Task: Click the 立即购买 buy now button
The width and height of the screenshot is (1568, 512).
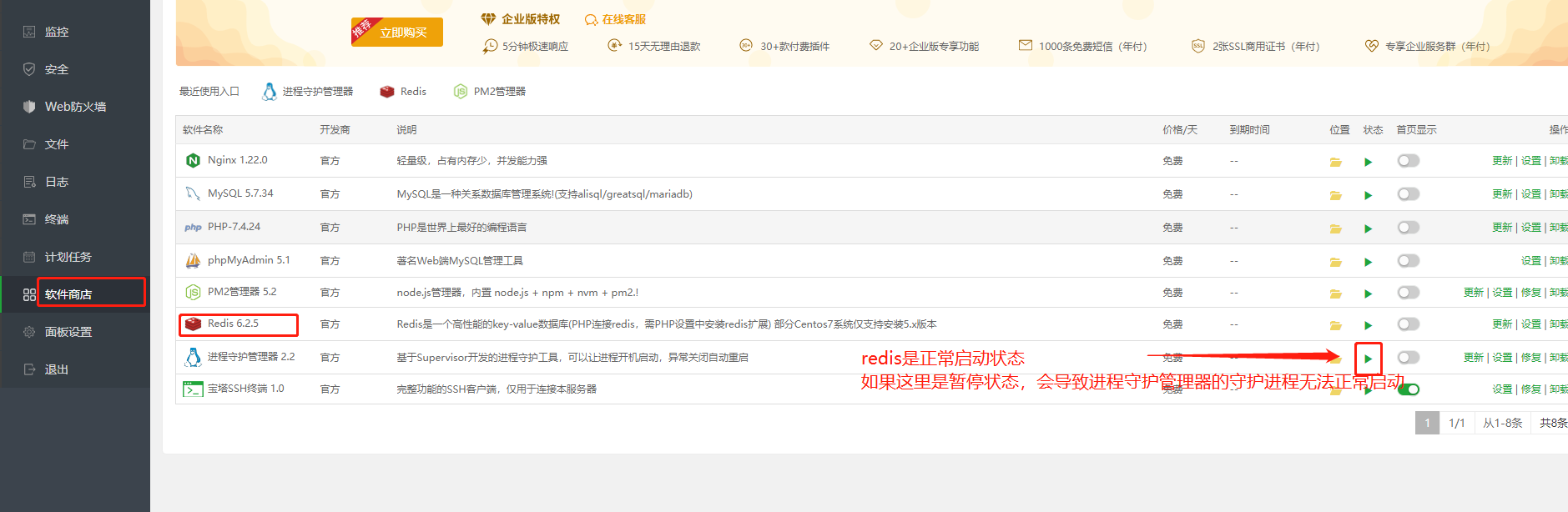Action: tap(397, 32)
